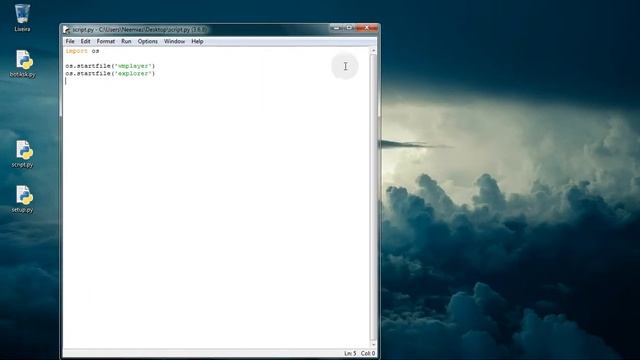Open the Help menu

click(x=197, y=41)
